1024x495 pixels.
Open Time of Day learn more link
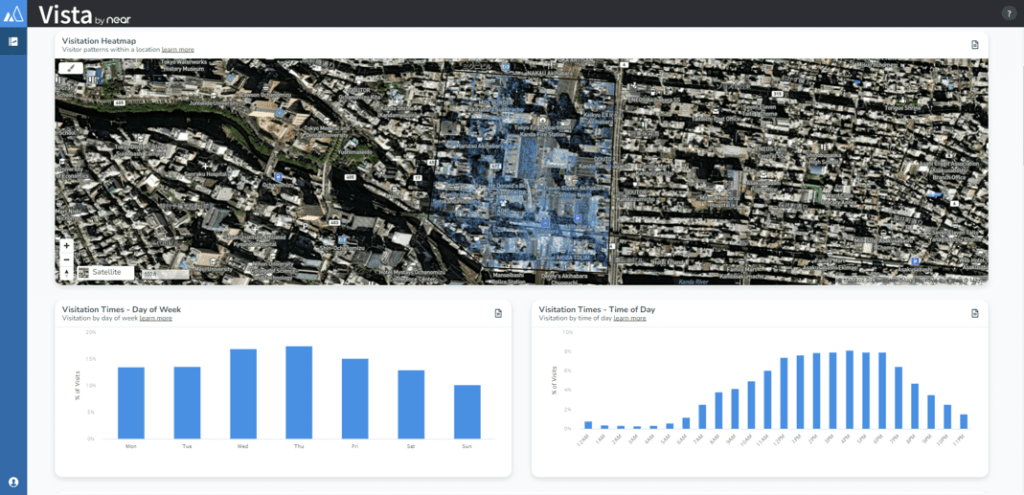point(630,318)
